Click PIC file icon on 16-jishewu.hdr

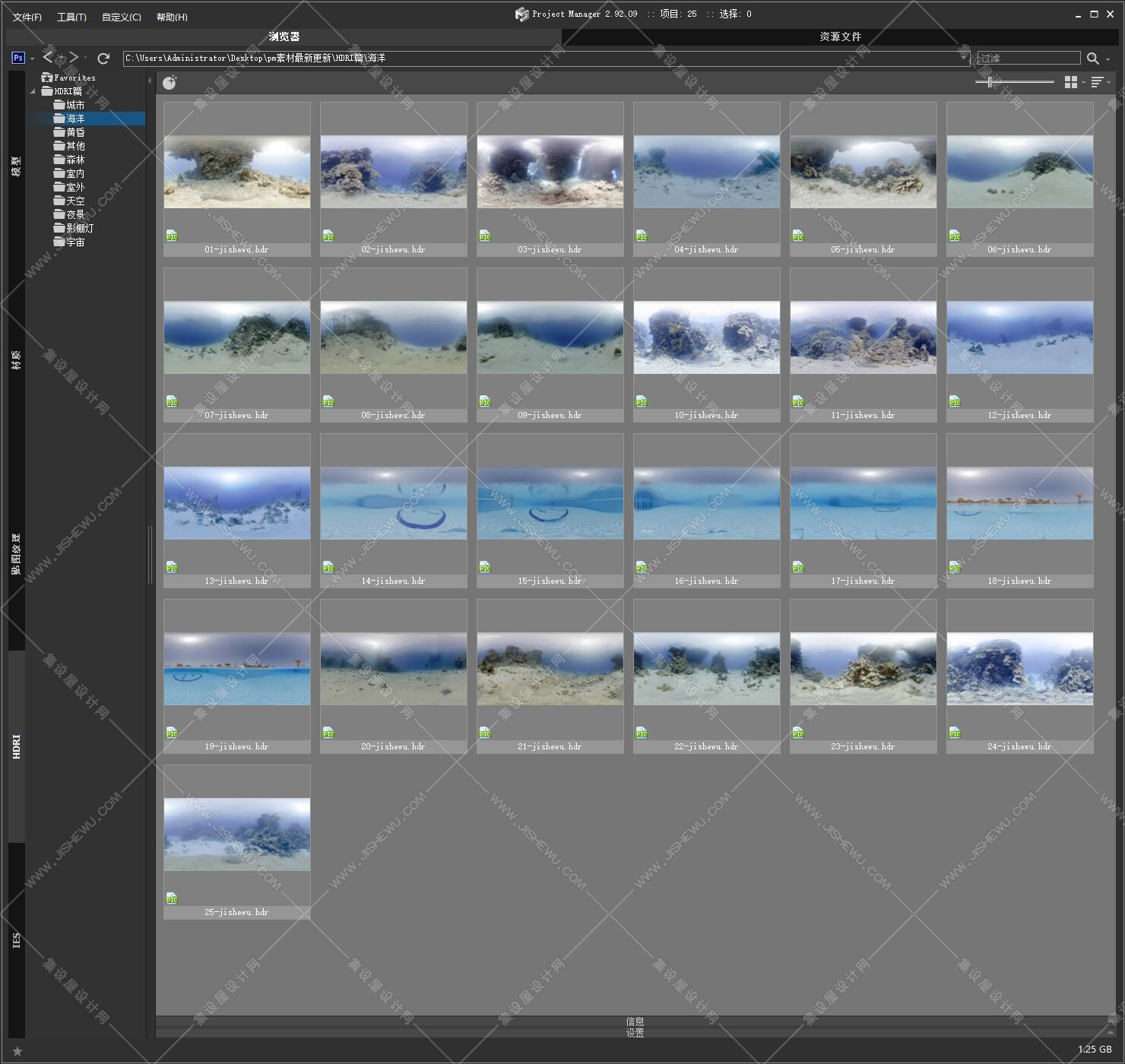coord(642,568)
